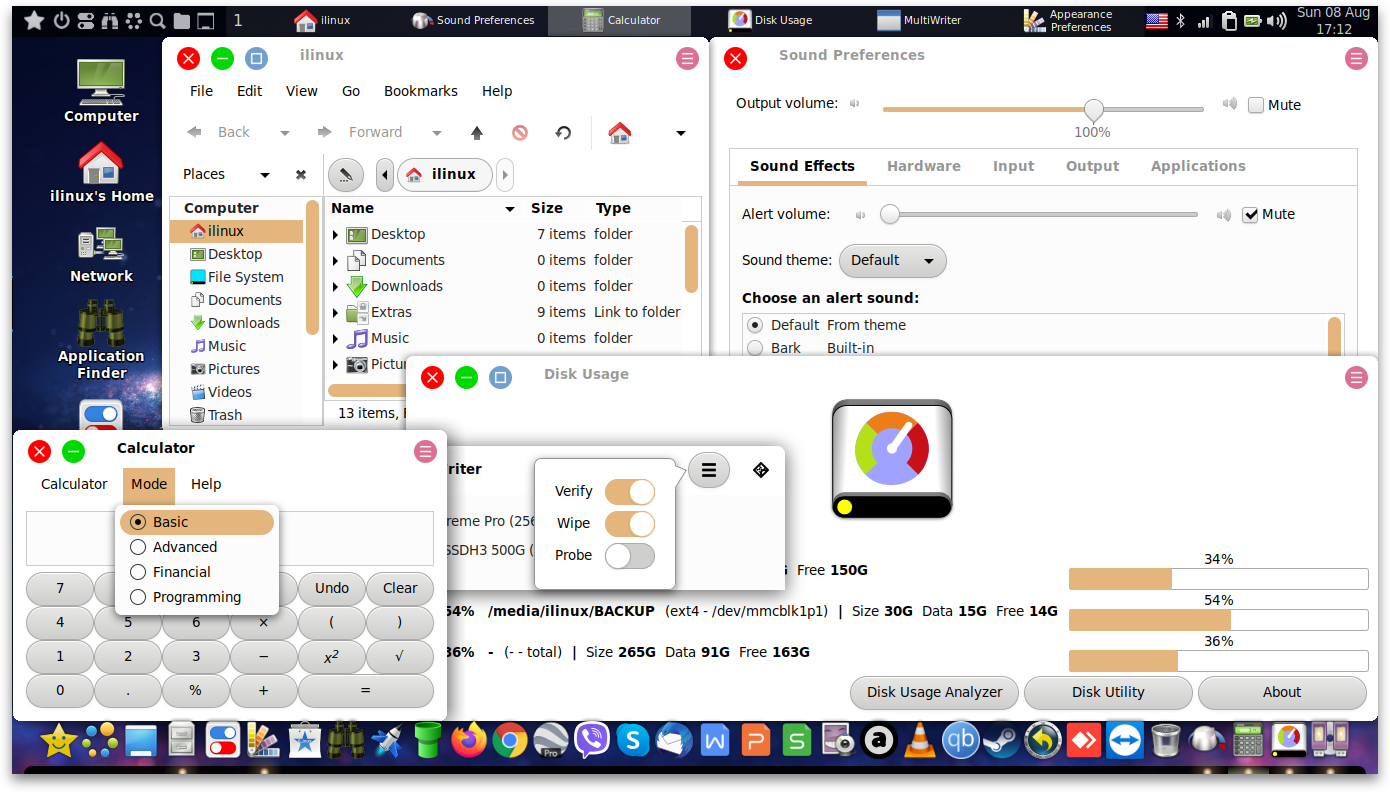Open the Computer desktop icon
1390x792 pixels.
point(101,90)
